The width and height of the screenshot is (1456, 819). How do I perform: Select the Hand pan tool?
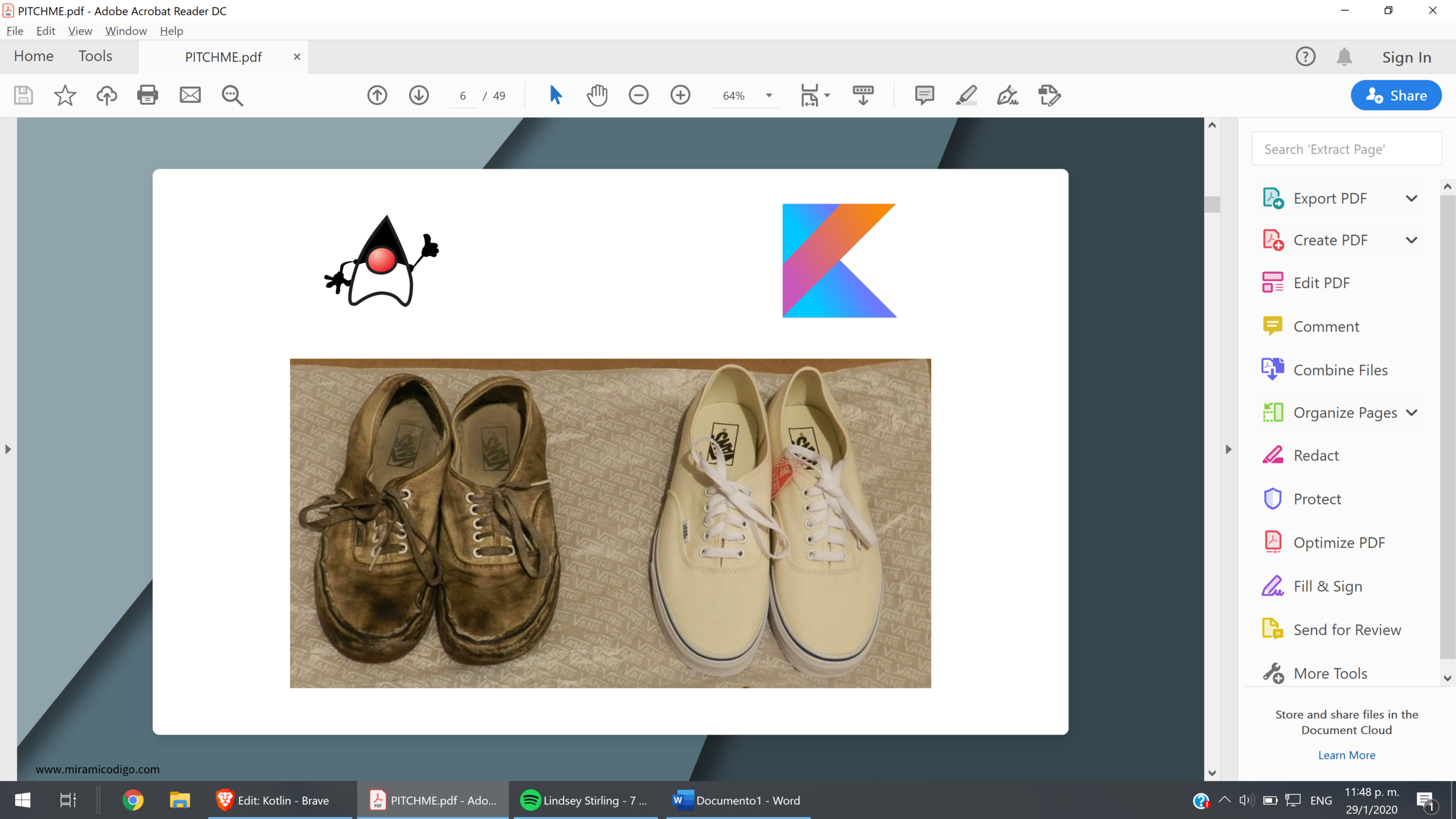click(x=597, y=95)
